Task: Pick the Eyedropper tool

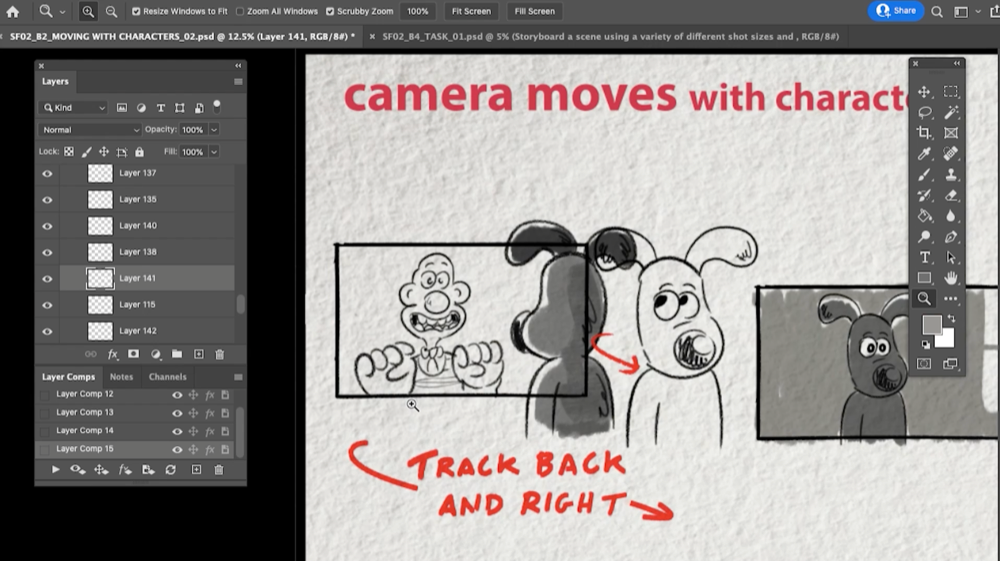Action: (925, 154)
